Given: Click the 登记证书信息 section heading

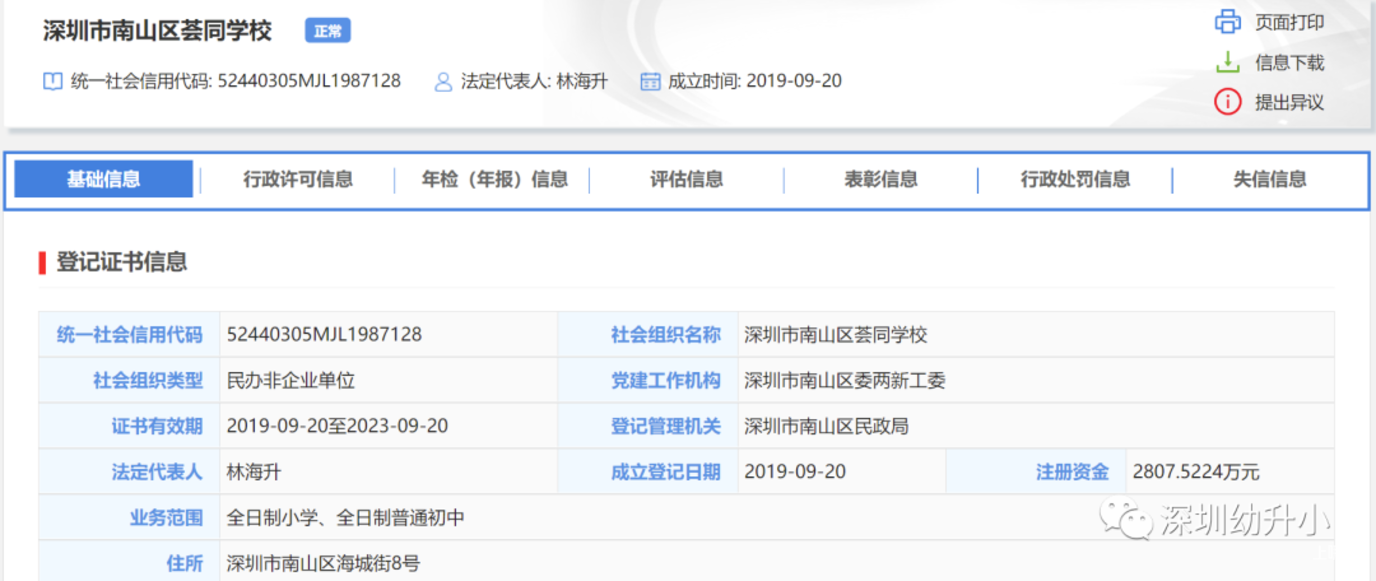Looking at the screenshot, I should tap(121, 262).
